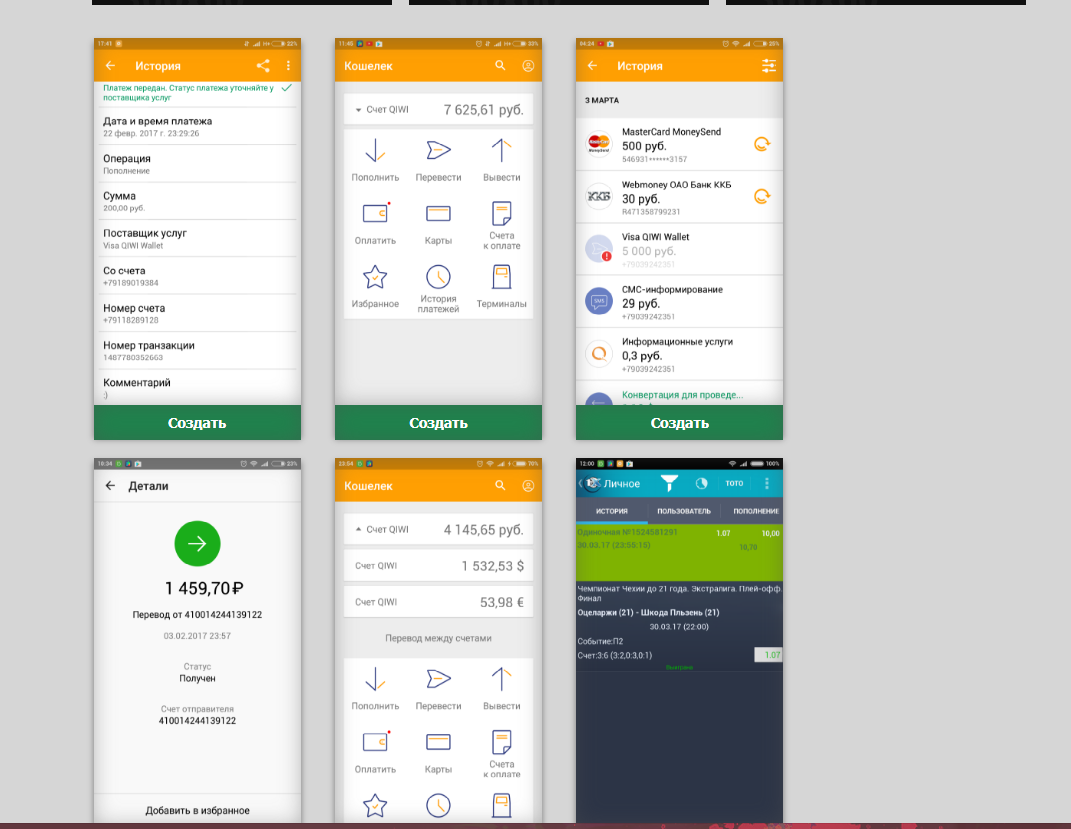Select Счет QIWI 53,98 € account row
Image resolution: width=1071 pixels, height=829 pixels.
(439, 602)
